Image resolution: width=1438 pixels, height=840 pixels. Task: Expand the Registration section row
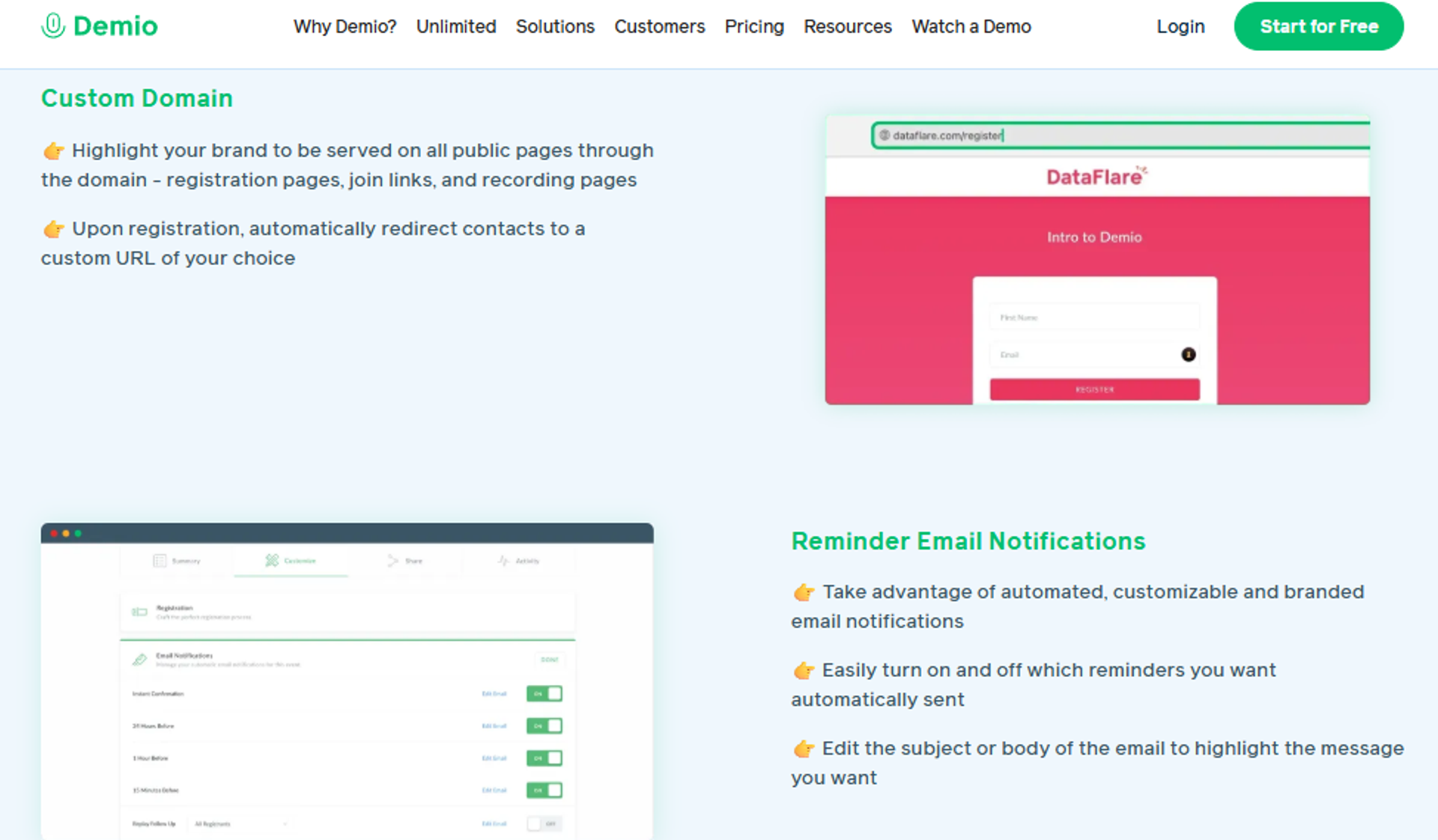coord(348,612)
